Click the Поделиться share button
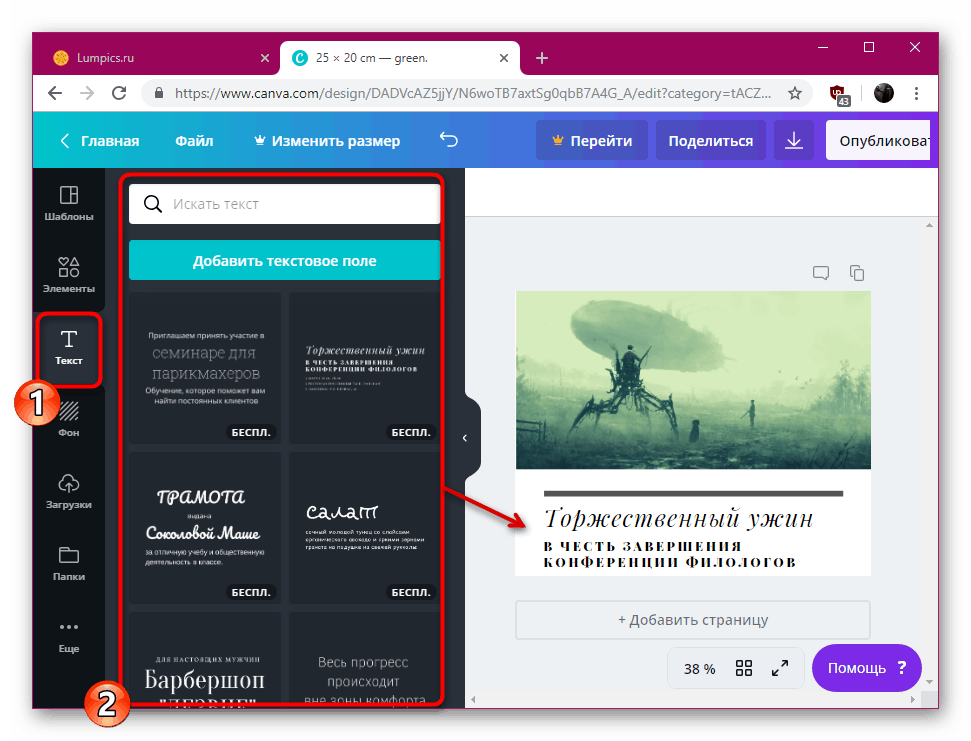 711,141
